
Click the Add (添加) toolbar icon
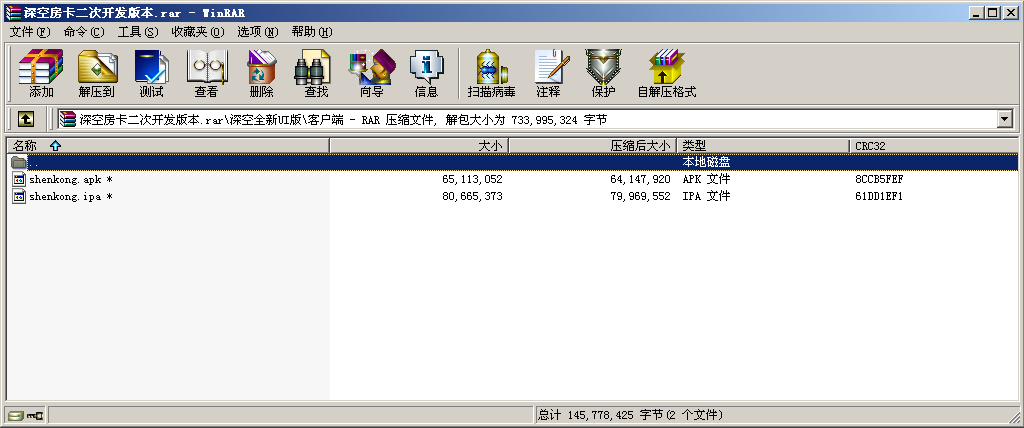click(x=41, y=73)
